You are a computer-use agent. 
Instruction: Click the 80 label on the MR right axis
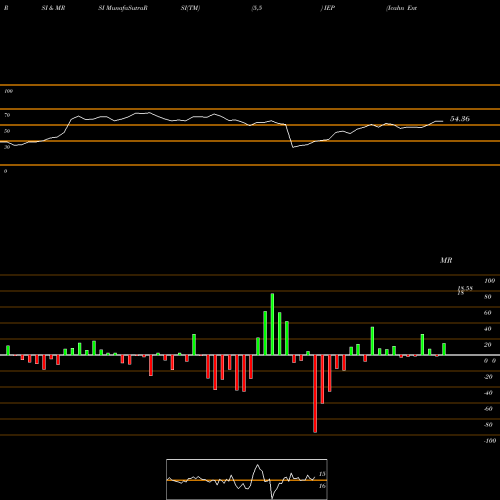488,297
